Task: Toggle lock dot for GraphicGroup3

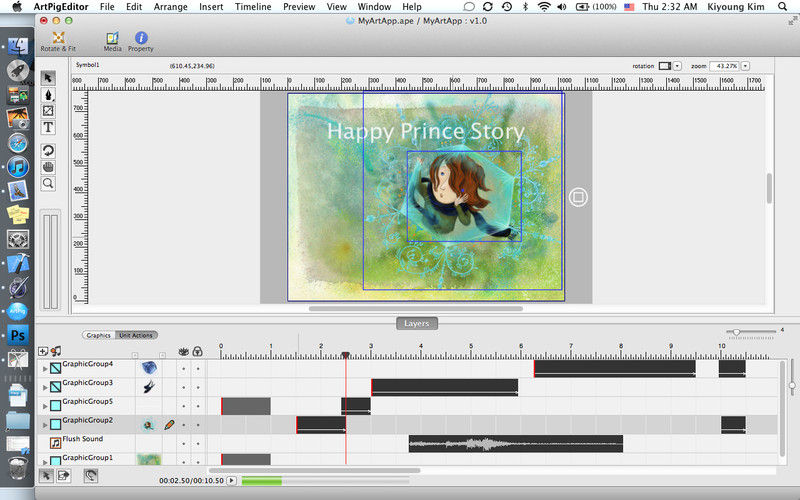Action: coord(198,387)
